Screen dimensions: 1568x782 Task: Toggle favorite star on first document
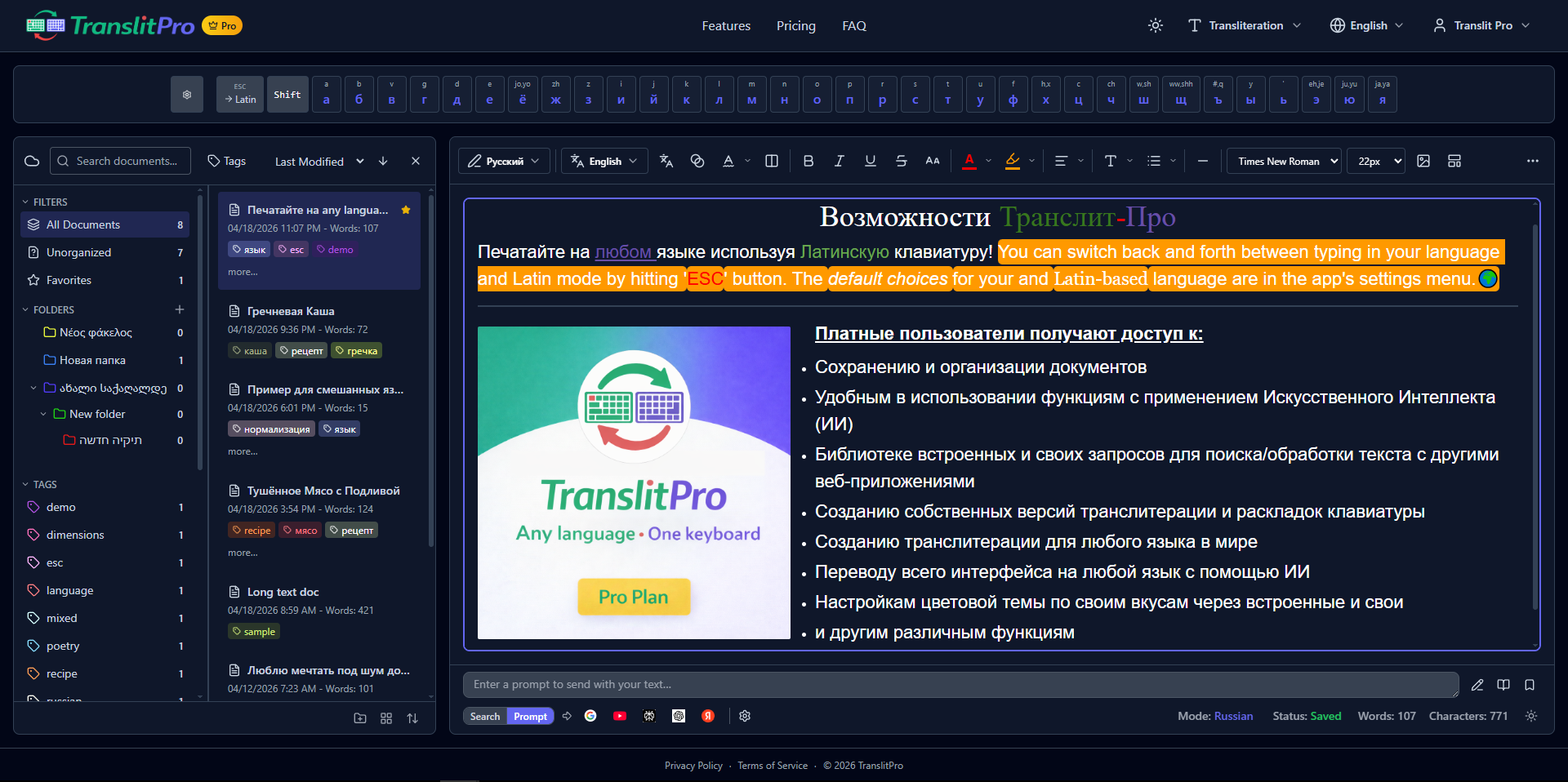pyautogui.click(x=406, y=210)
